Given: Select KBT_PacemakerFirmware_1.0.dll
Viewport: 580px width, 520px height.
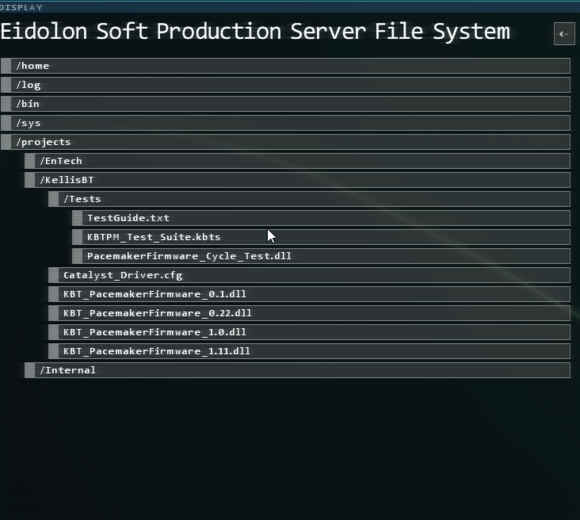Looking at the screenshot, I should click(309, 332).
